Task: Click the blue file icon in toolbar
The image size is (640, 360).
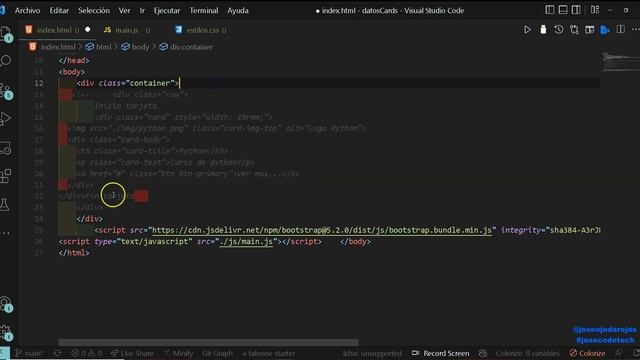Action: coord(605,29)
